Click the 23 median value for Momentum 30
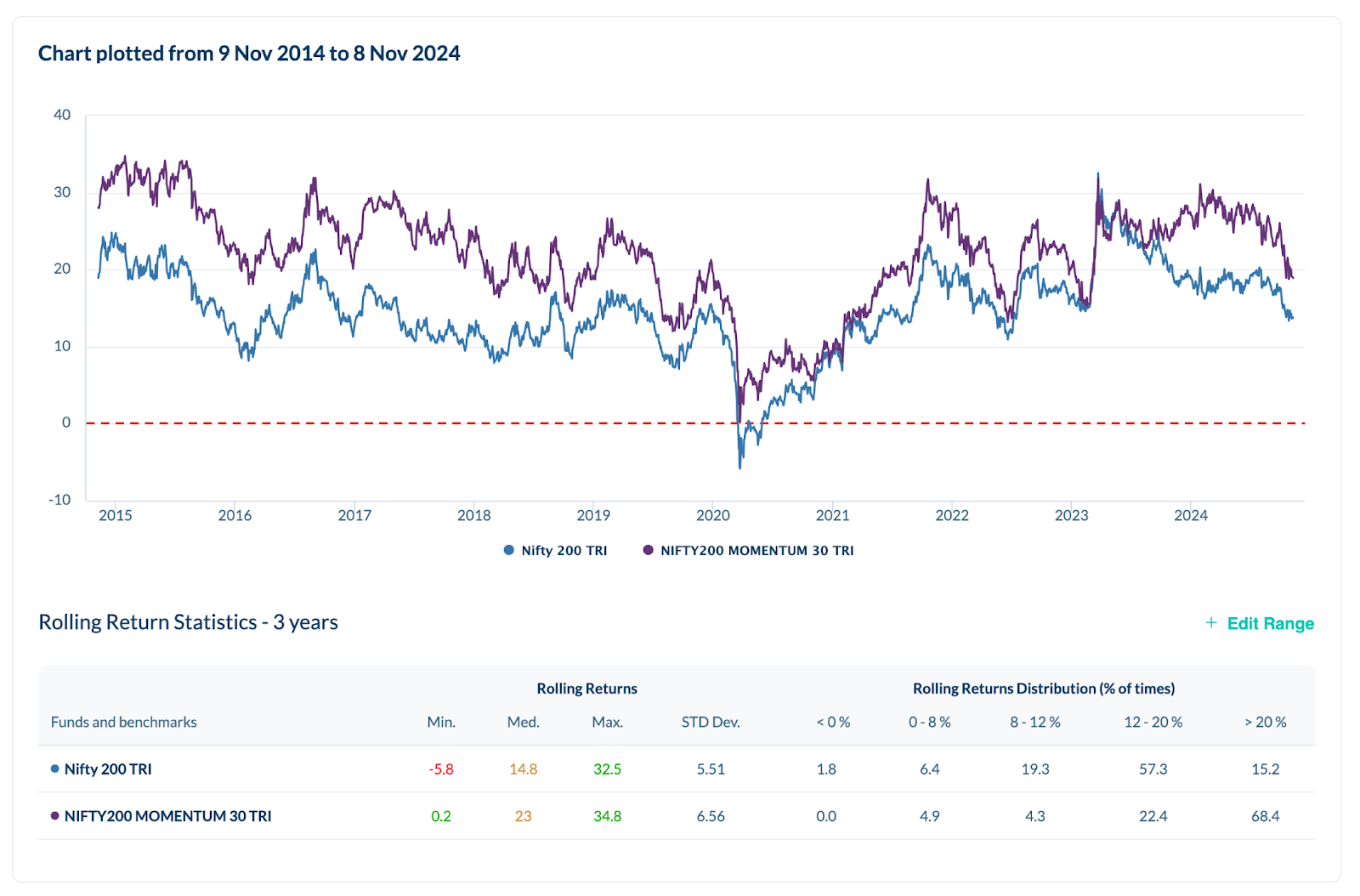Image resolution: width=1360 pixels, height=896 pixels. (x=524, y=816)
